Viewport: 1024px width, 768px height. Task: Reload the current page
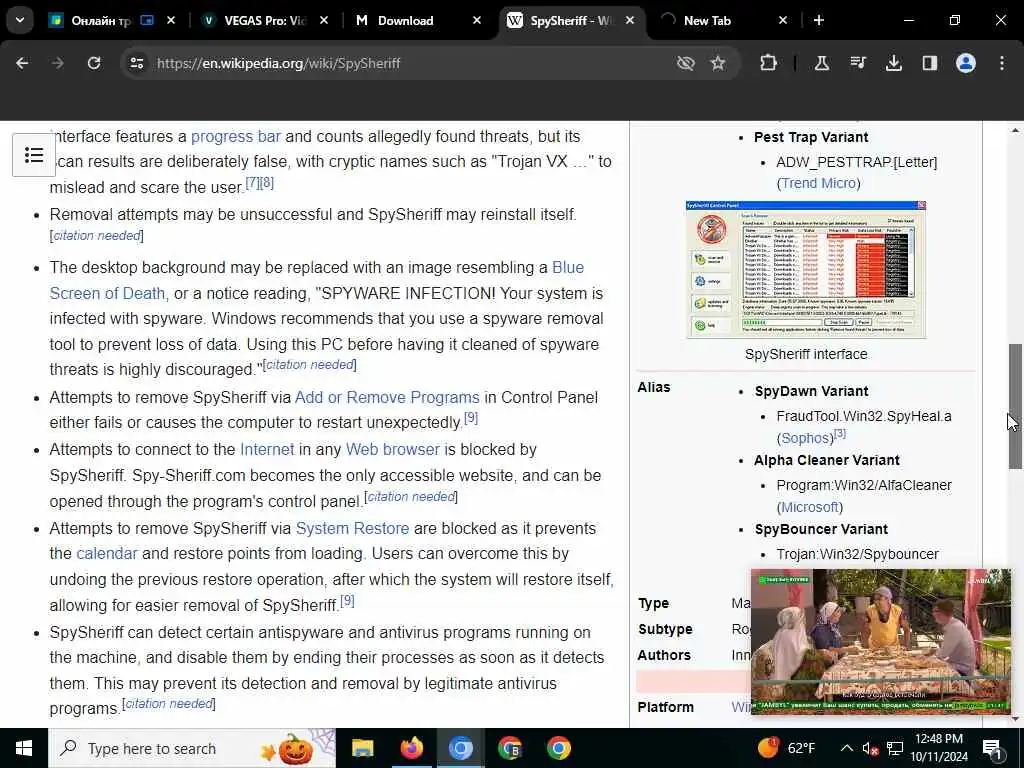pos(94,63)
